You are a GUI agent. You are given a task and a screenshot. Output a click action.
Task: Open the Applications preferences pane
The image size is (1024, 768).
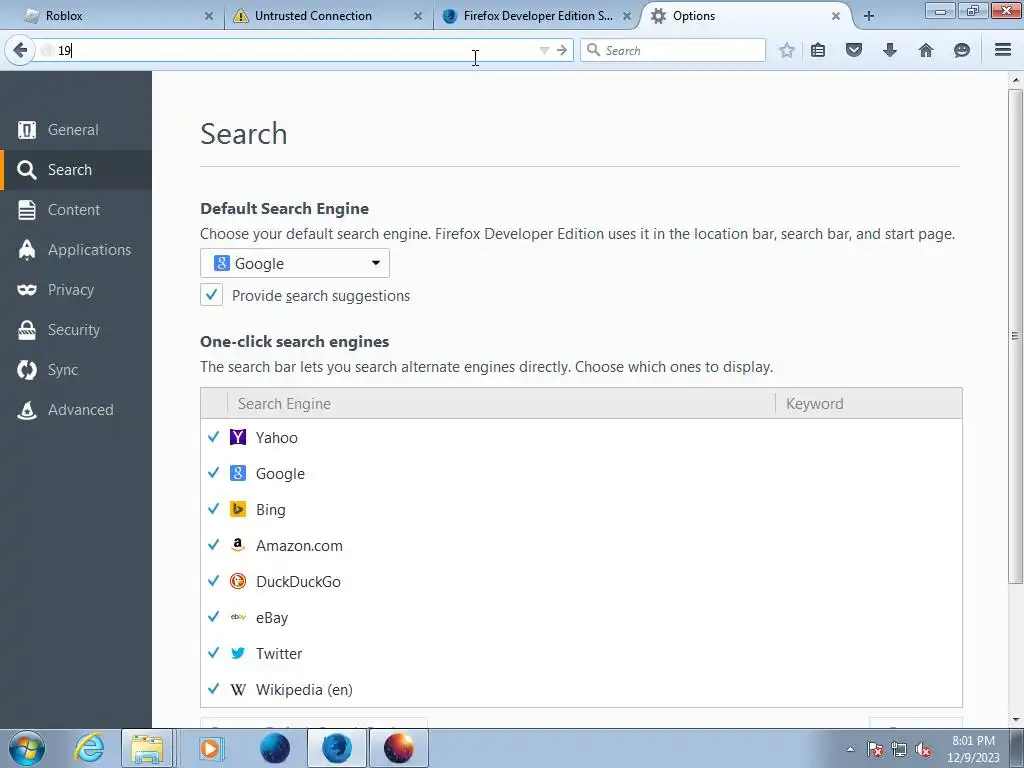pos(76,249)
